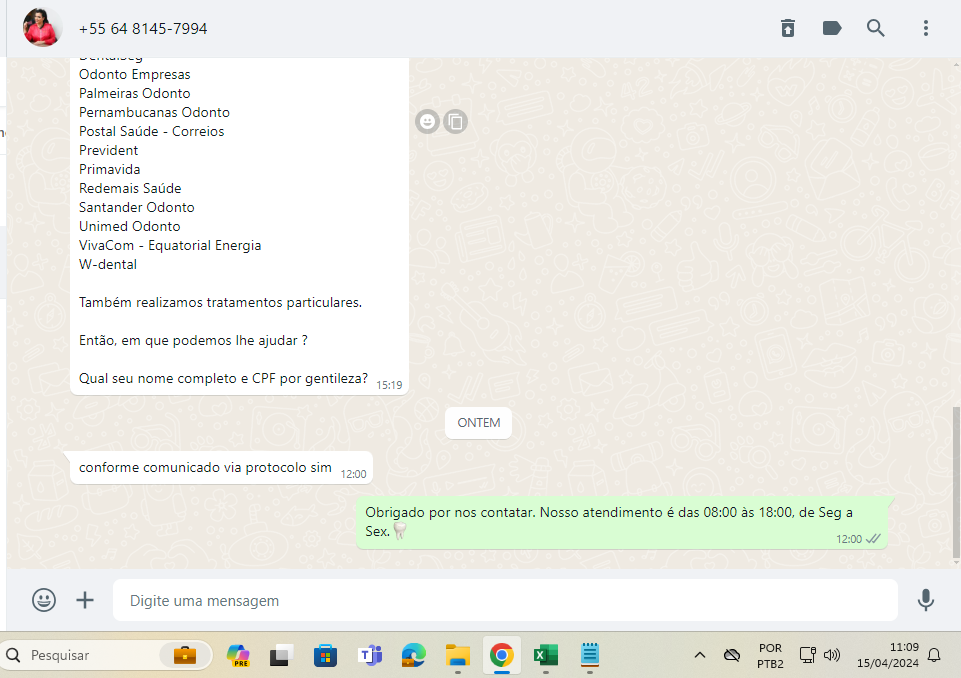Click 'Qual seu nome completo e CPF' text
This screenshot has width=961, height=678.
point(178,379)
